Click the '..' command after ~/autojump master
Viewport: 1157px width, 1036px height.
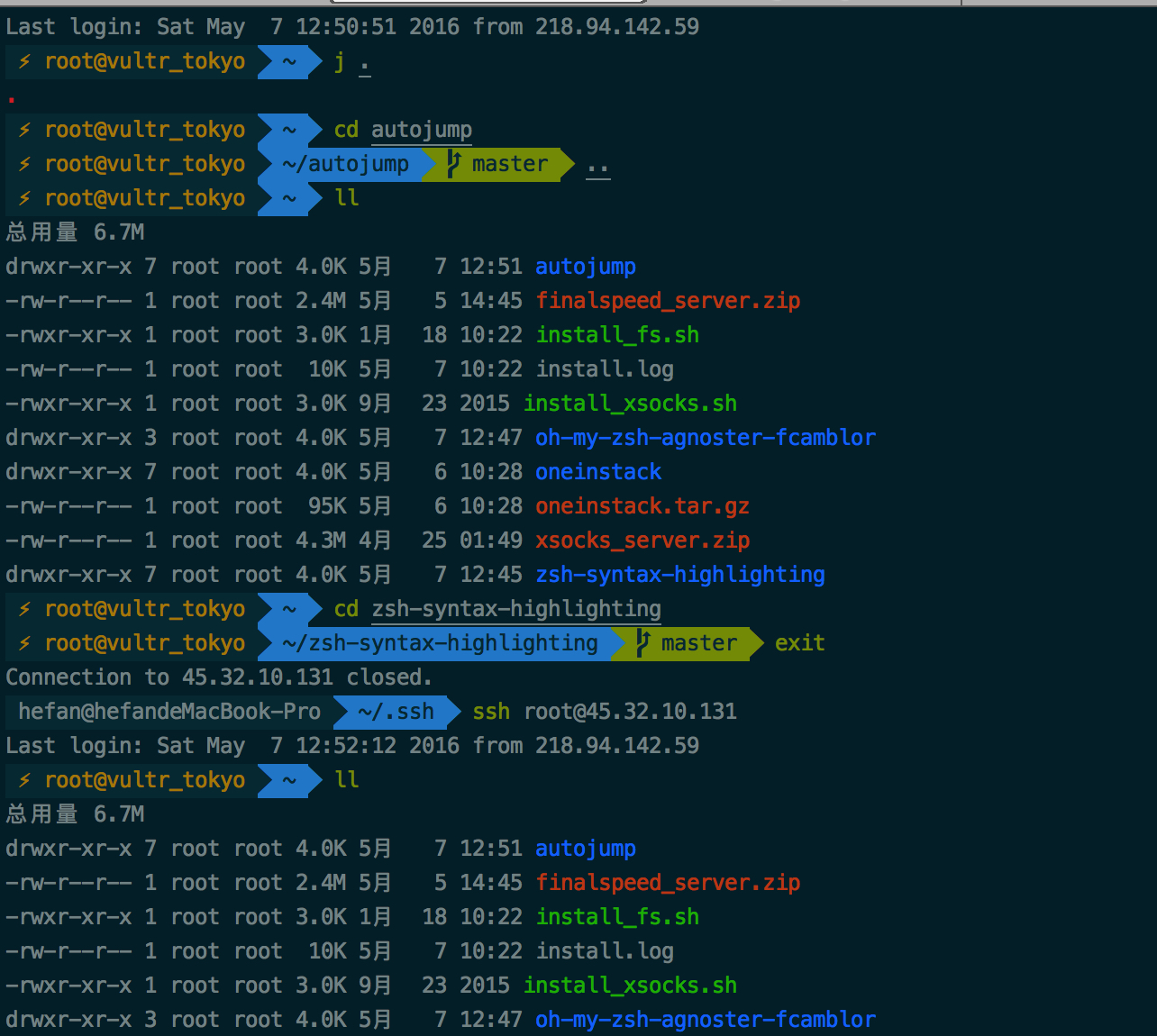tap(598, 168)
